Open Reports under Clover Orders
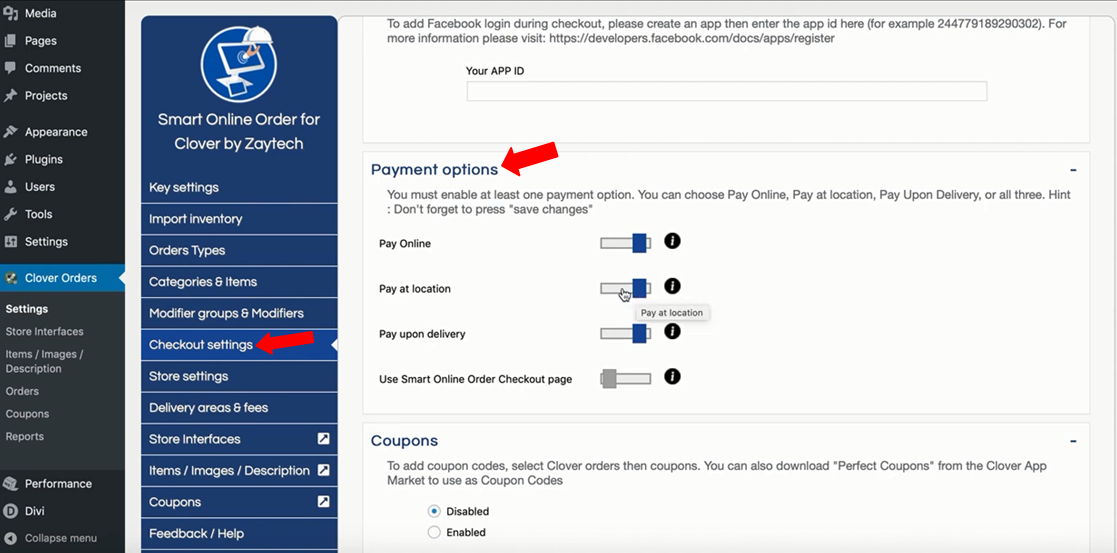Image resolution: width=1117 pixels, height=553 pixels. coord(24,436)
